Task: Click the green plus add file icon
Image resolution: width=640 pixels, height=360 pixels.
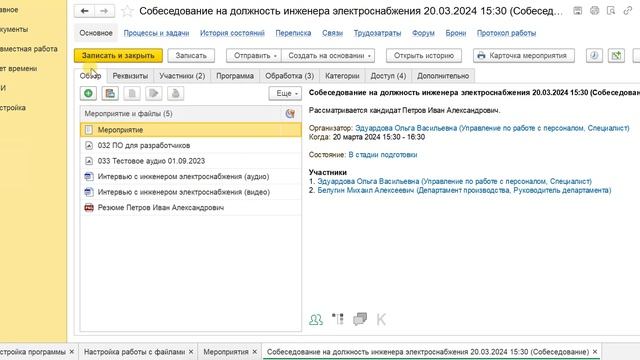Action: tap(88, 93)
